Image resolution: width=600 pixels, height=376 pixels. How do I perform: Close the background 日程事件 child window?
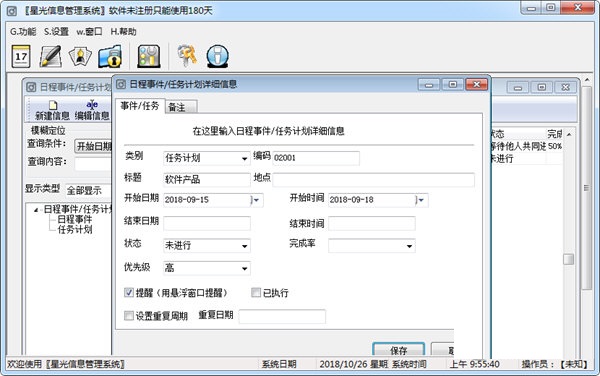tap(566, 88)
